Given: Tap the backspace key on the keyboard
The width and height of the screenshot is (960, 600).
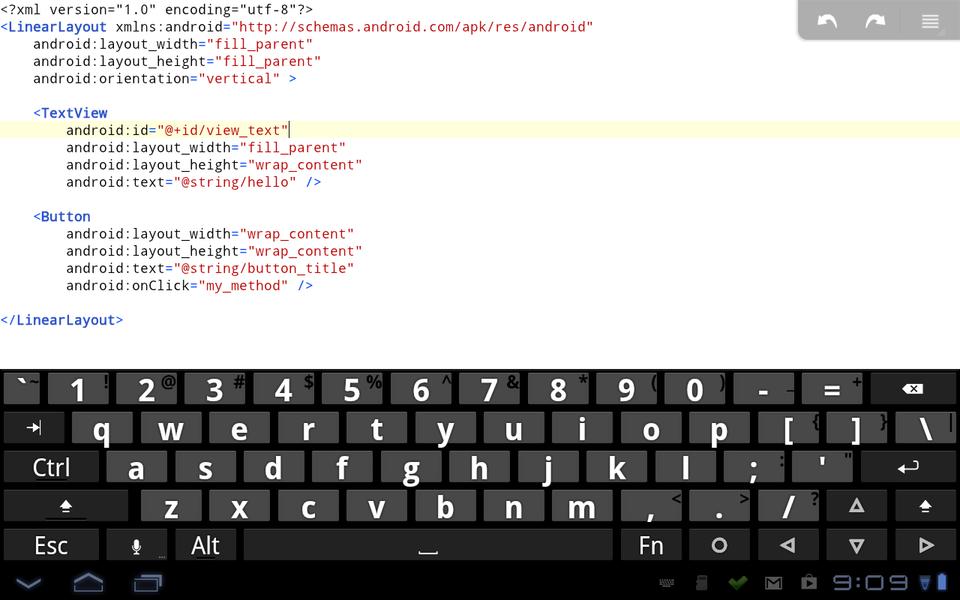Looking at the screenshot, I should pos(912,389).
